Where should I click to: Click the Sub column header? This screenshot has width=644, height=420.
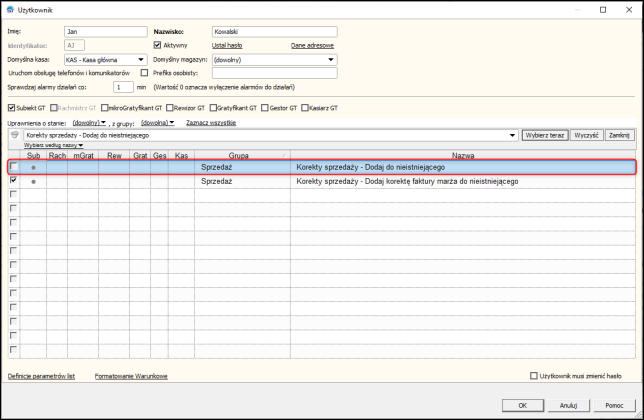coord(33,156)
